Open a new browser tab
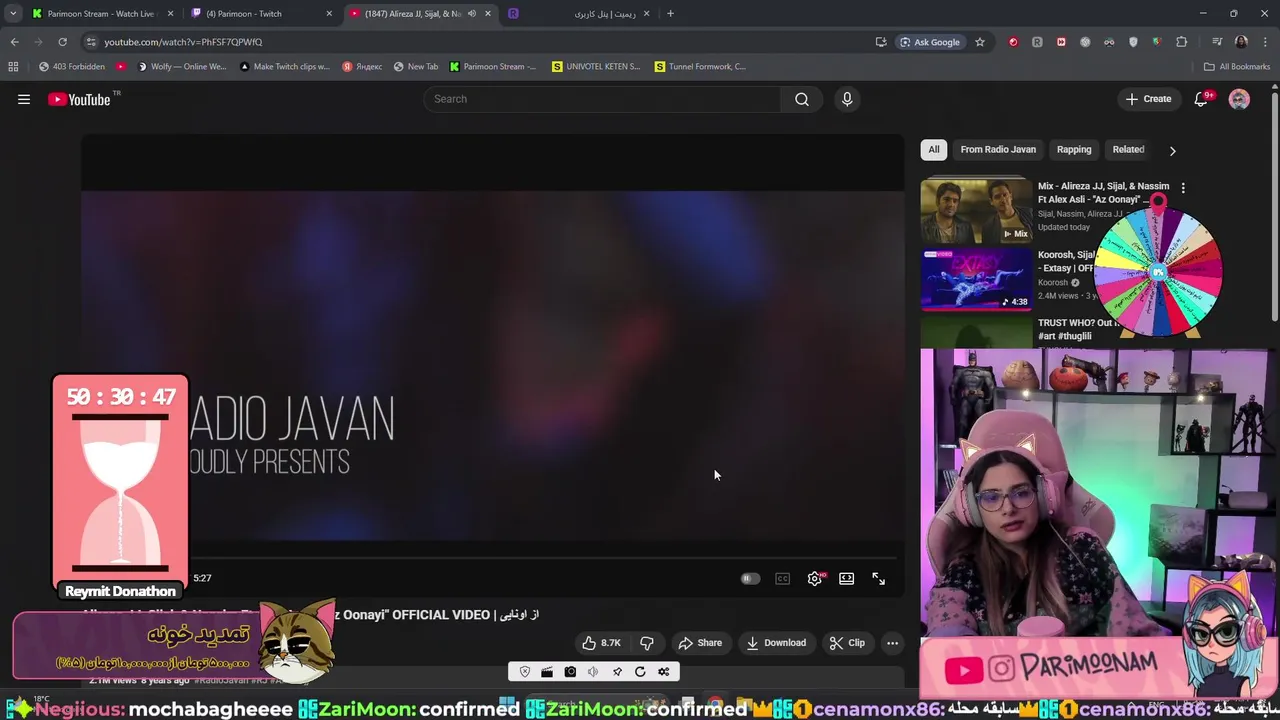 click(670, 14)
